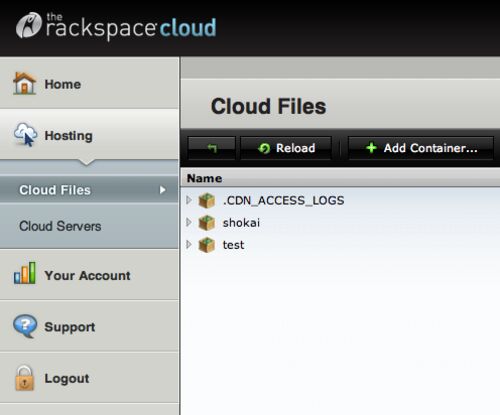Click the shokai container box icon
The height and width of the screenshot is (415, 500).
207,223
